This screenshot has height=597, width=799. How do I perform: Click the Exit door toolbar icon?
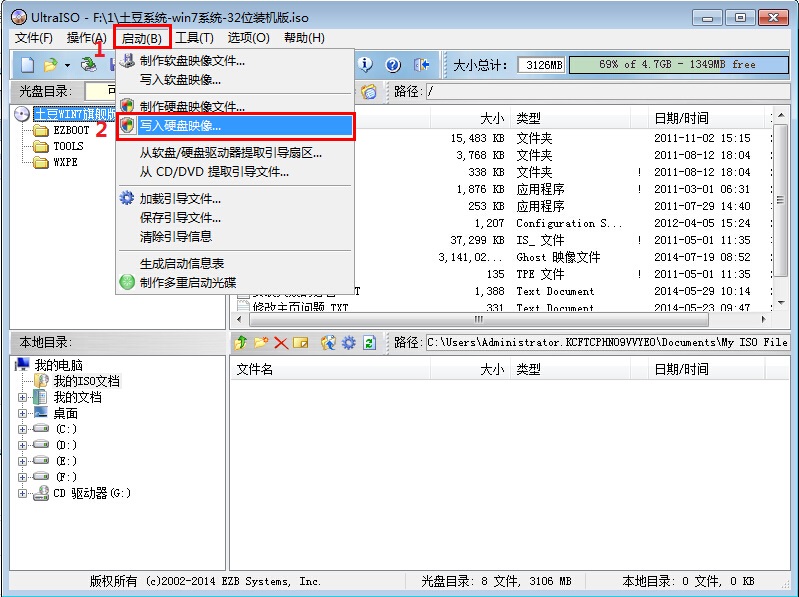tap(421, 65)
